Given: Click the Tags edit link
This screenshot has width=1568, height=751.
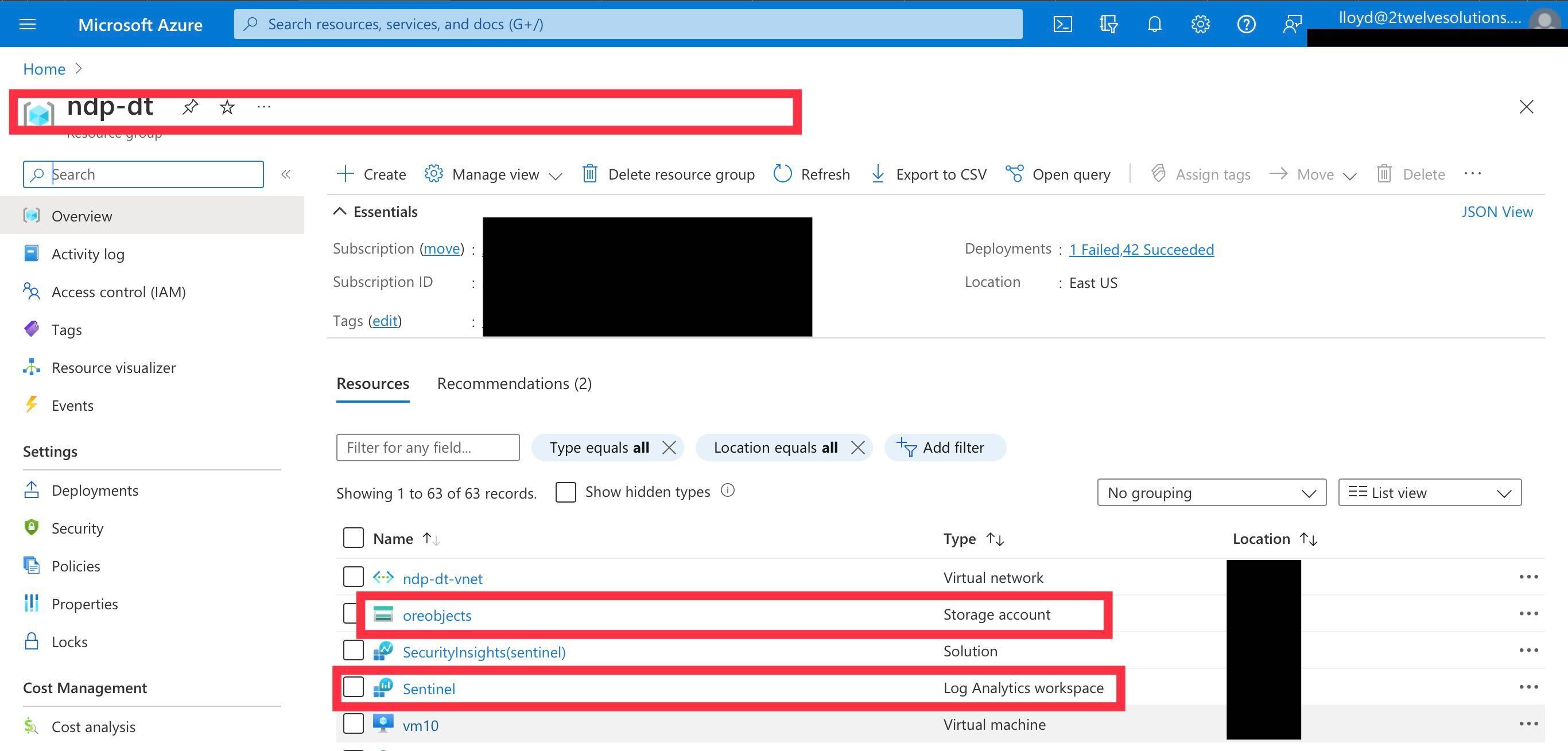Looking at the screenshot, I should tap(385, 321).
